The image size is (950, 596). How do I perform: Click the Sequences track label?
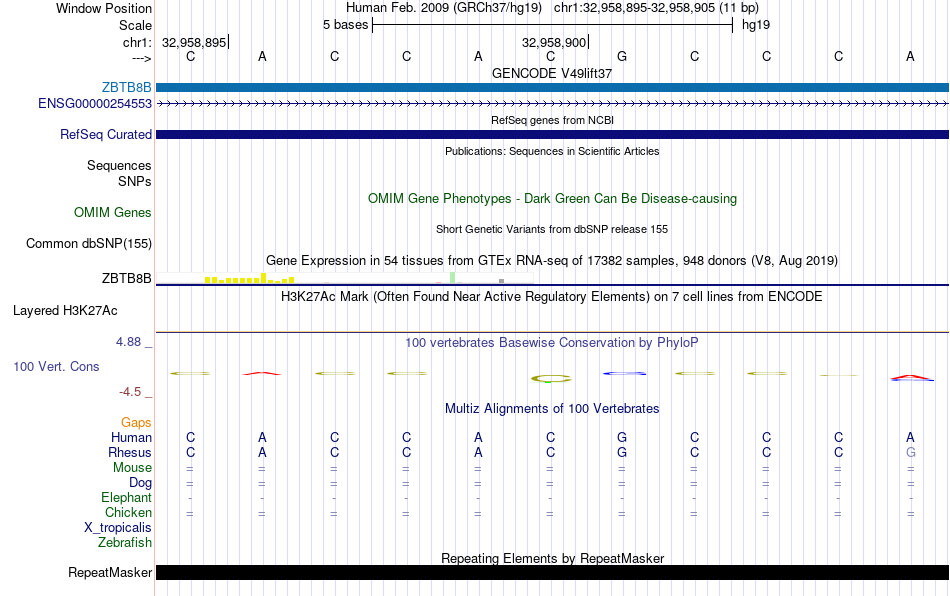click(x=119, y=165)
